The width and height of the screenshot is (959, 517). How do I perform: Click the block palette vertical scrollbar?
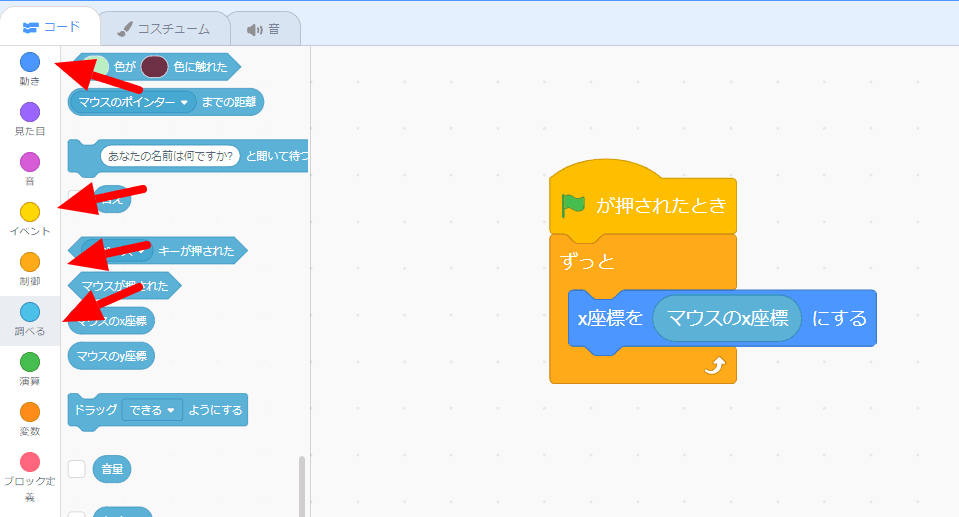coord(302,486)
